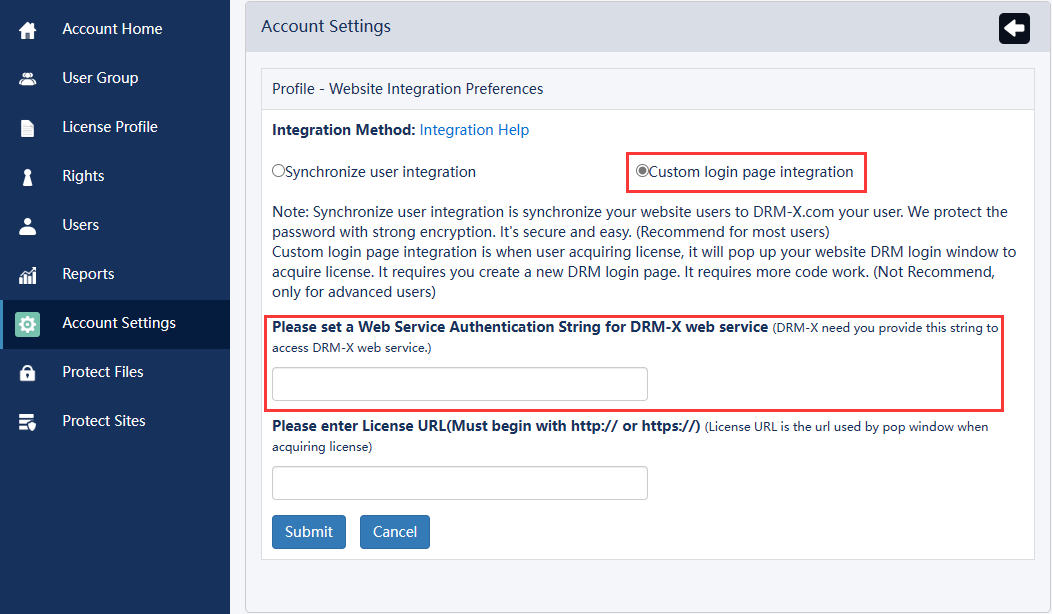Click the Protect Sites shield icon
This screenshot has height=614, width=1052.
pos(28,422)
